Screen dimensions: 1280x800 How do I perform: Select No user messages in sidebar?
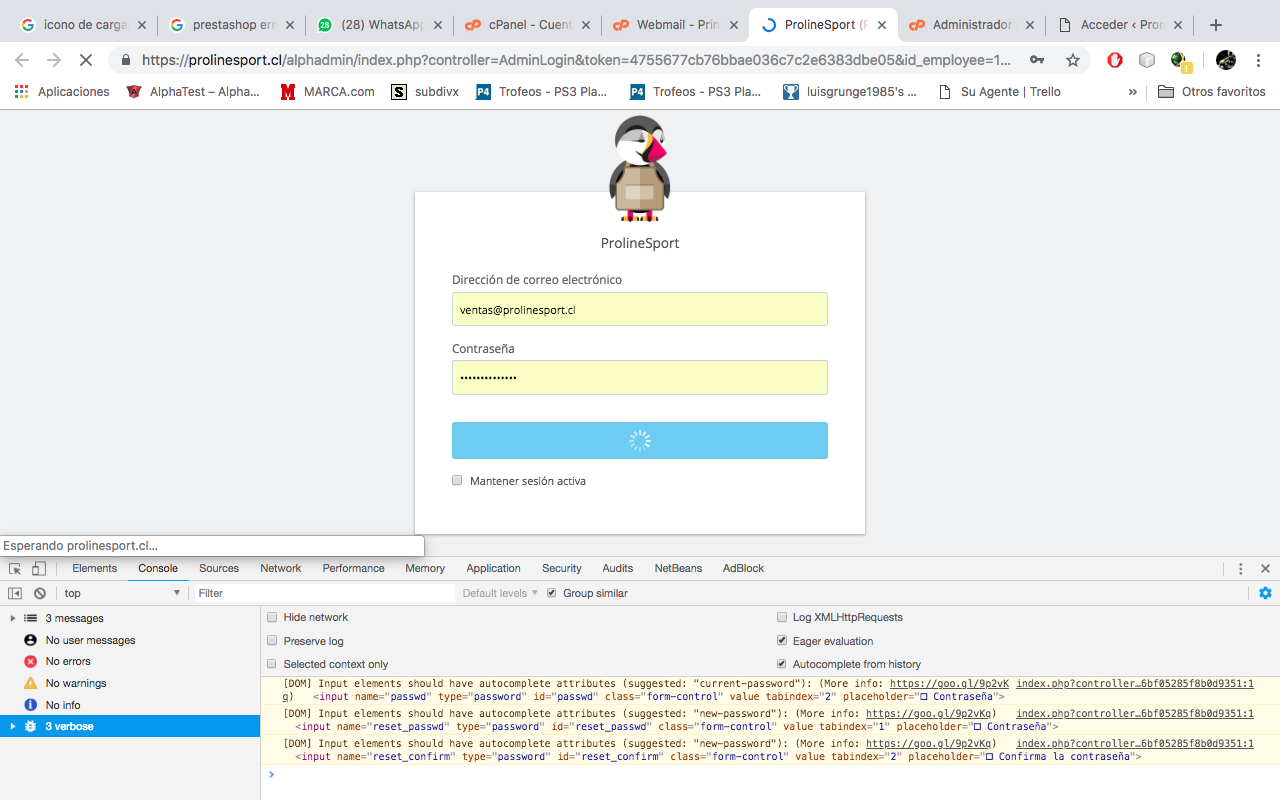pos(130,640)
